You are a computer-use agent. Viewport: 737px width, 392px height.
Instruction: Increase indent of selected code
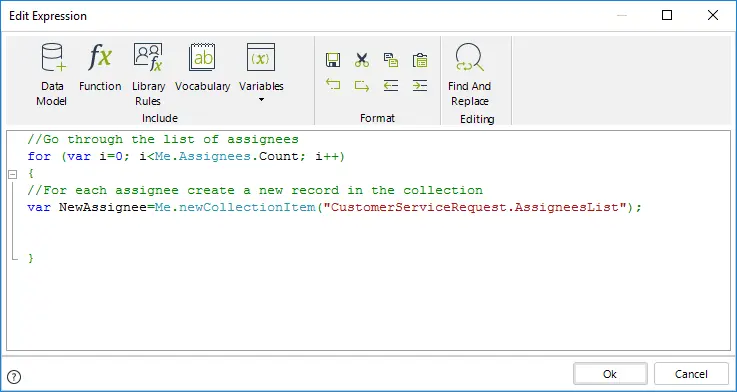point(420,85)
